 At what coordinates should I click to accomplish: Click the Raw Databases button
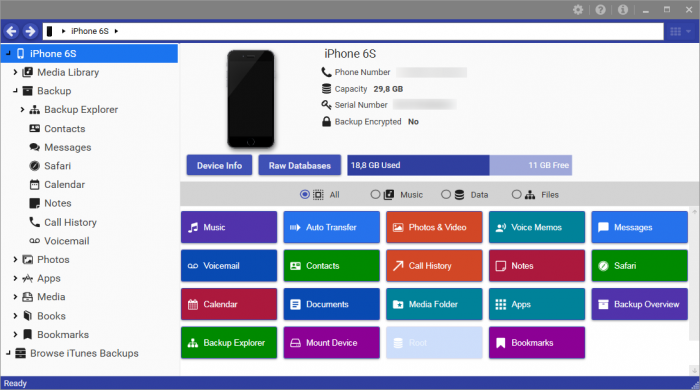(x=300, y=166)
